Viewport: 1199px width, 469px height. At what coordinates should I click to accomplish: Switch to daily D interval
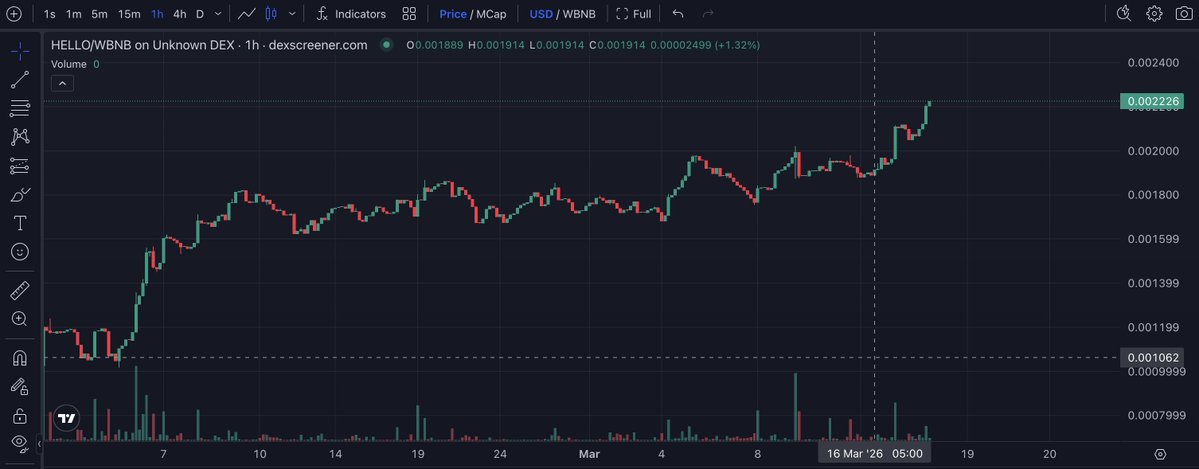[x=200, y=14]
